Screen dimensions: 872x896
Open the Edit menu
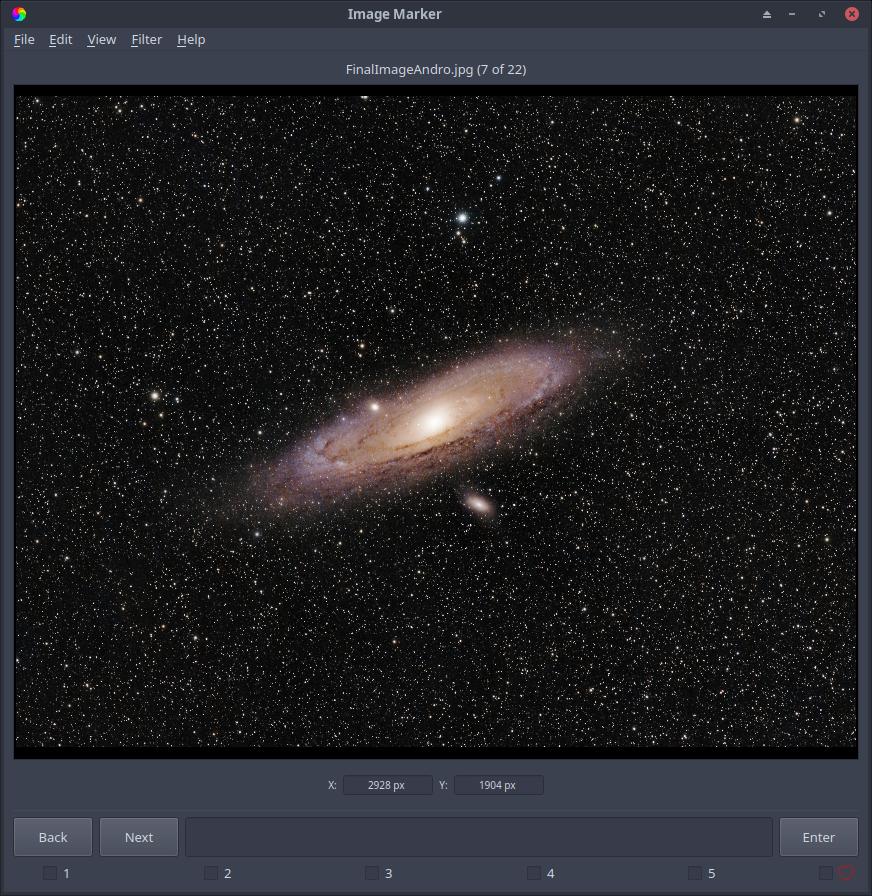(61, 39)
